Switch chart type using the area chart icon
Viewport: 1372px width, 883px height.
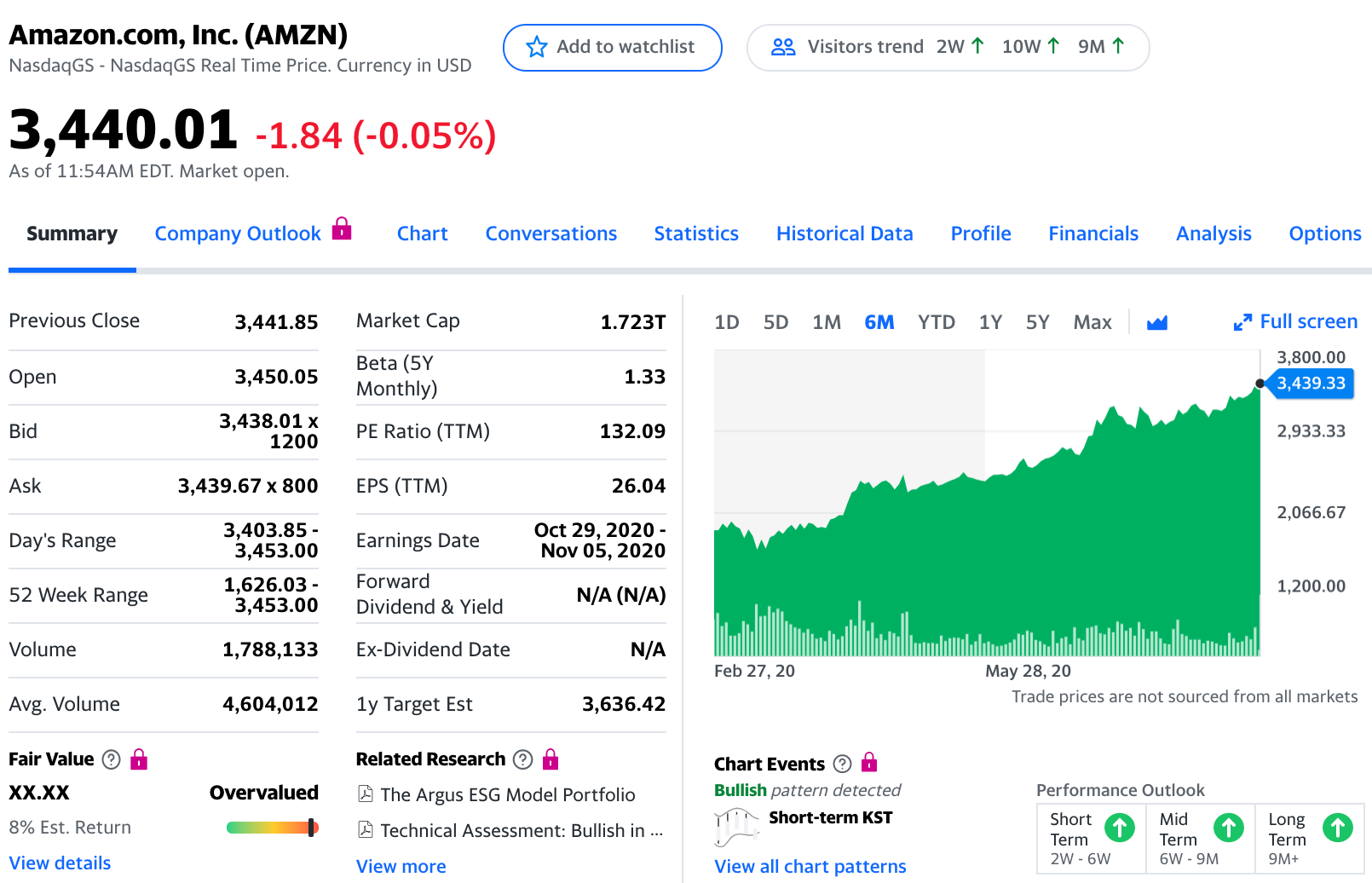pyautogui.click(x=1157, y=322)
